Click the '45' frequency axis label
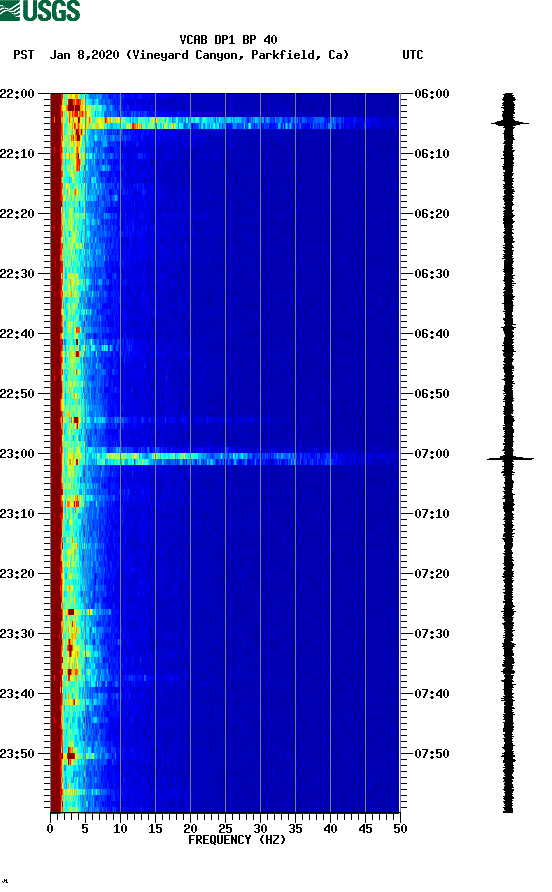 click(365, 829)
